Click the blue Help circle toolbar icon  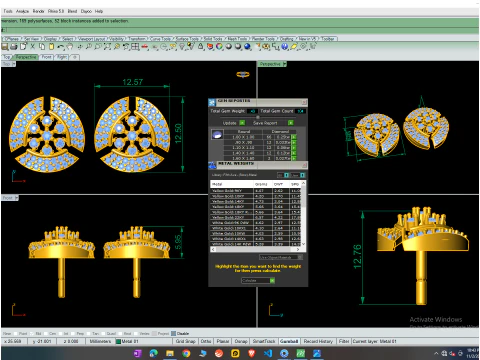(x=284, y=47)
